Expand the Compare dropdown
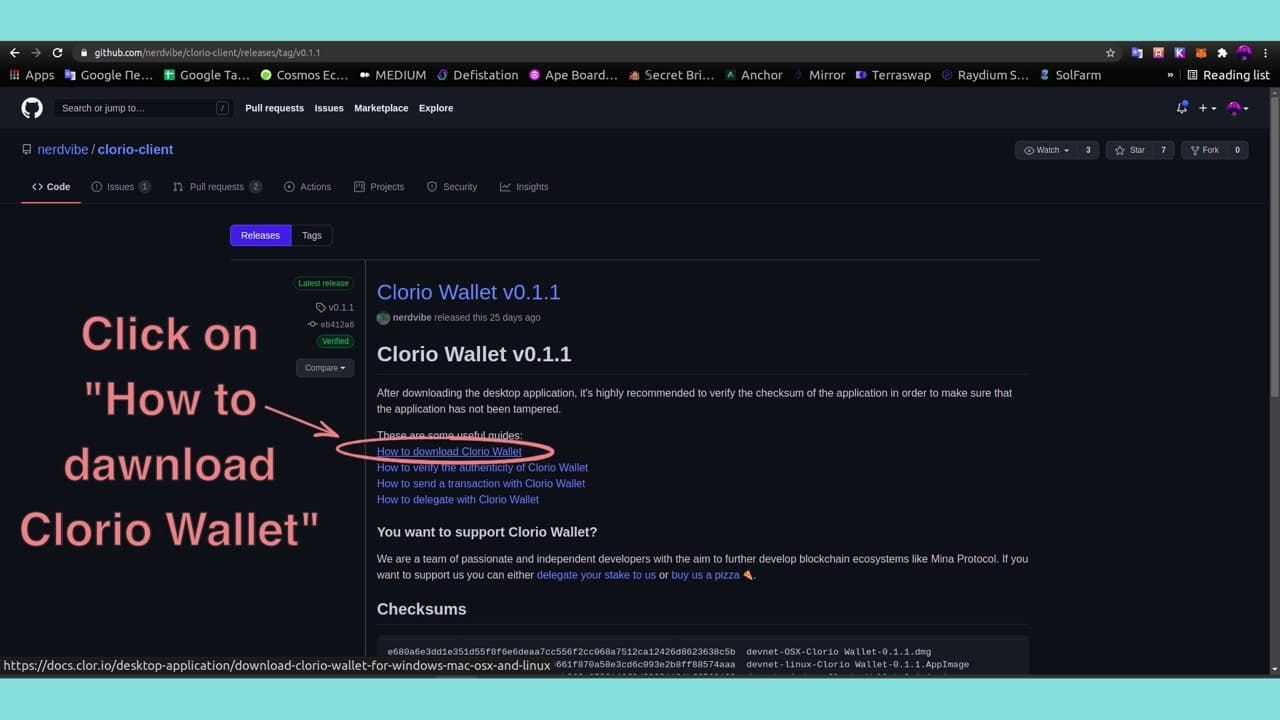The image size is (1280, 720). tap(325, 368)
